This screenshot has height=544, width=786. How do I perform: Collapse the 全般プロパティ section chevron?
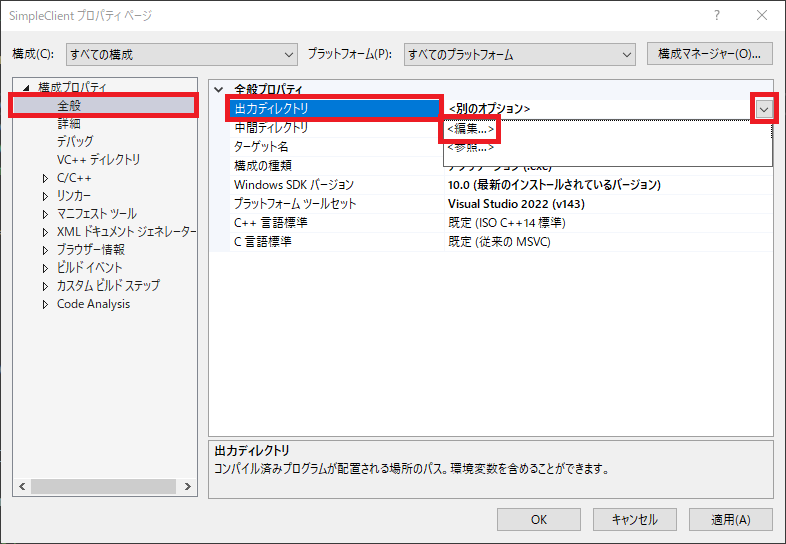[x=220, y=89]
